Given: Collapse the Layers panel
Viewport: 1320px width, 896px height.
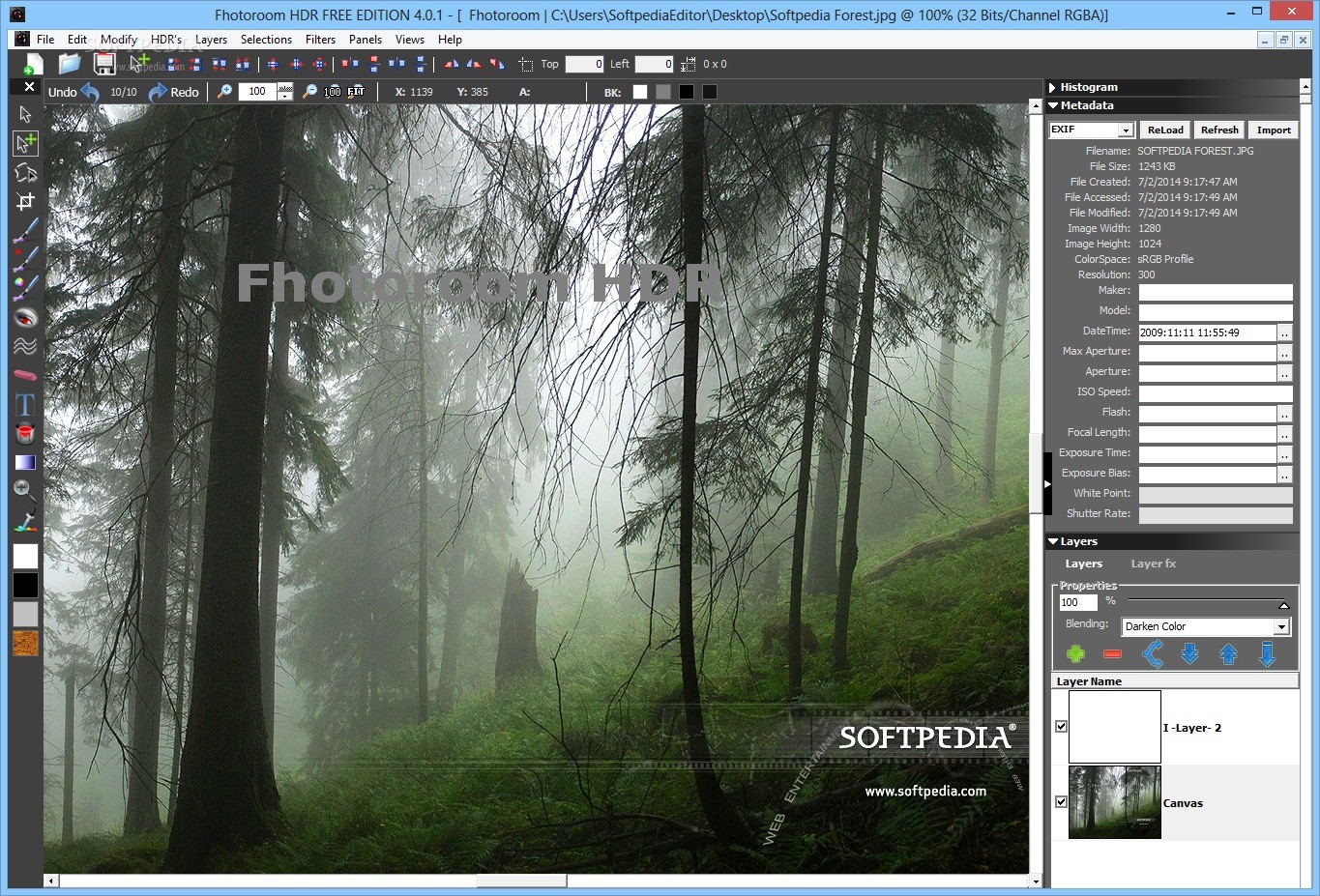Looking at the screenshot, I should 1053,541.
